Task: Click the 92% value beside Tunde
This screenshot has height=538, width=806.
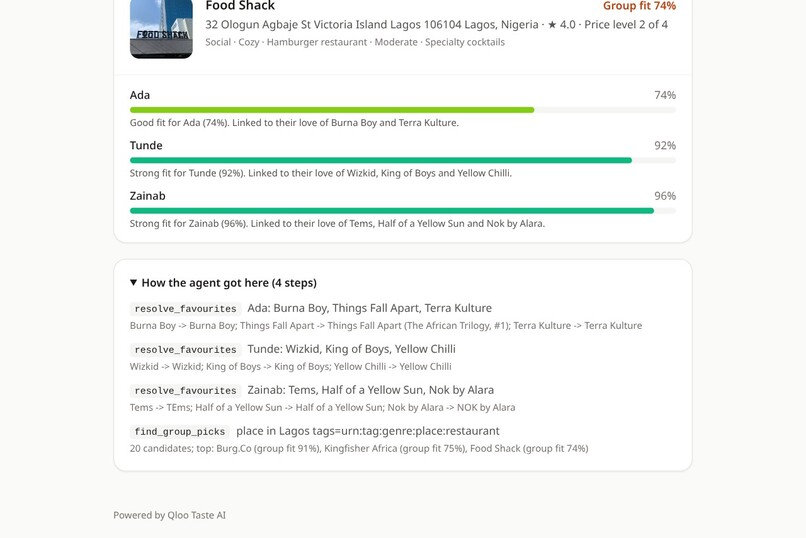Action: click(665, 145)
